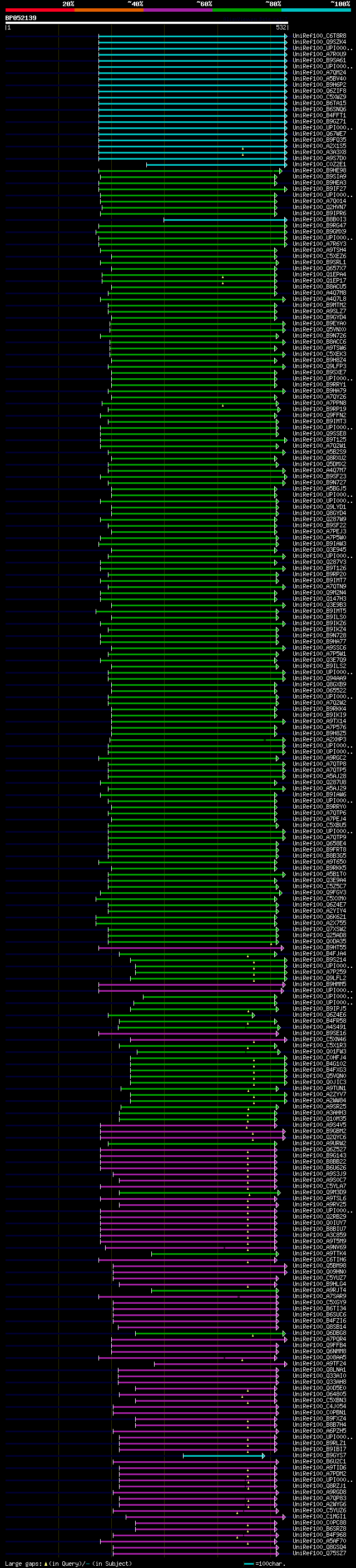Select hit label UniRef100_A3A3X8
The height and width of the screenshot is (1568, 356).
tap(319, 152)
